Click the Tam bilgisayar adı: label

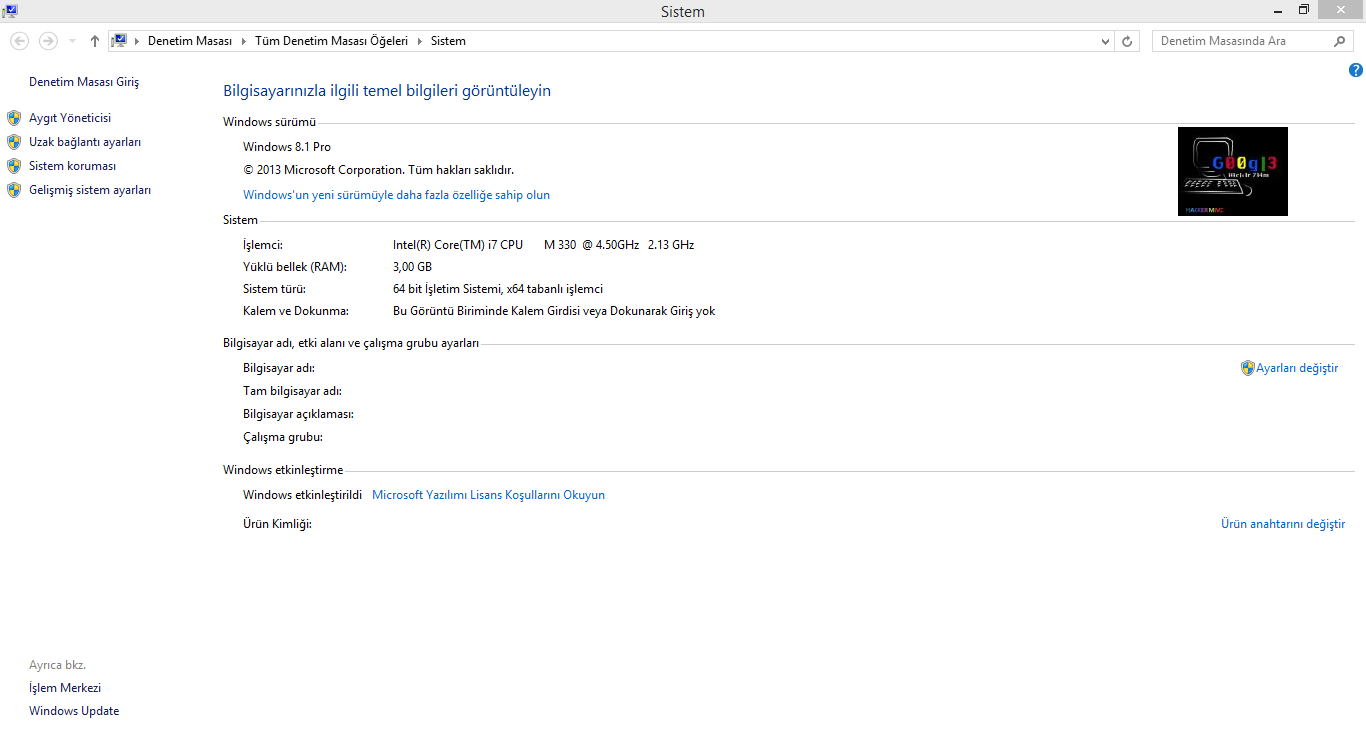292,391
